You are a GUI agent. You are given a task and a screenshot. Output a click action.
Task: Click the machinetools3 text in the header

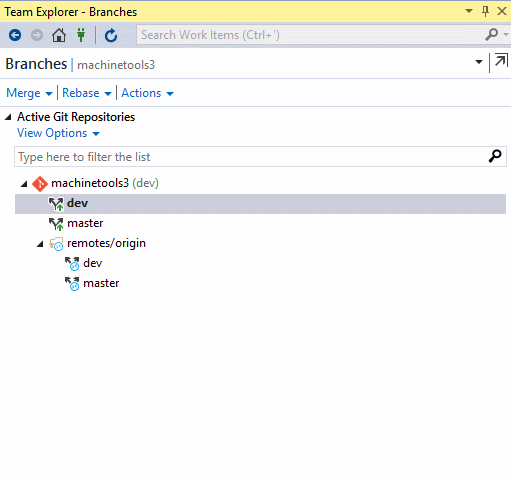pos(116,65)
